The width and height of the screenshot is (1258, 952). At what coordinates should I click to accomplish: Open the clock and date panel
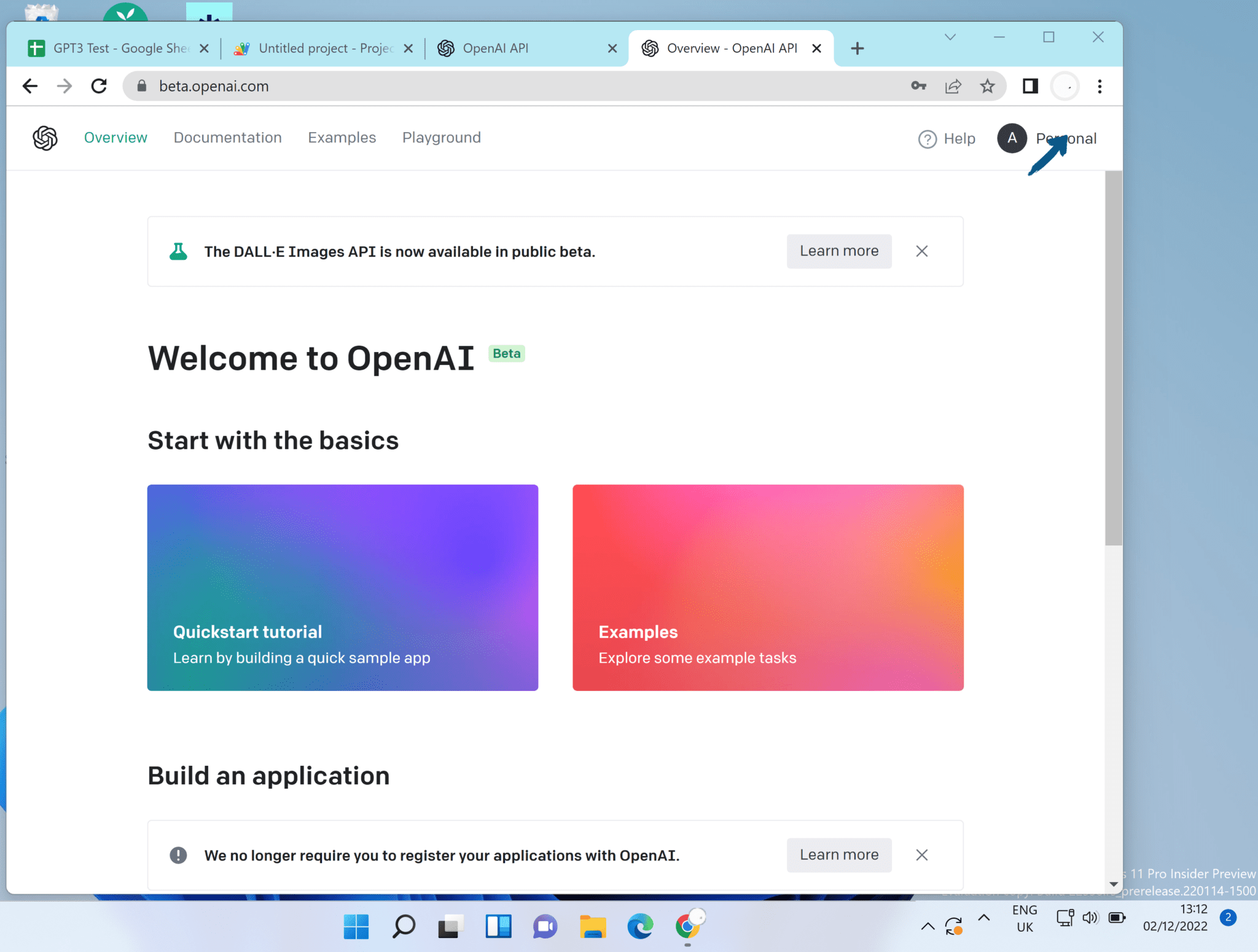pos(1174,918)
